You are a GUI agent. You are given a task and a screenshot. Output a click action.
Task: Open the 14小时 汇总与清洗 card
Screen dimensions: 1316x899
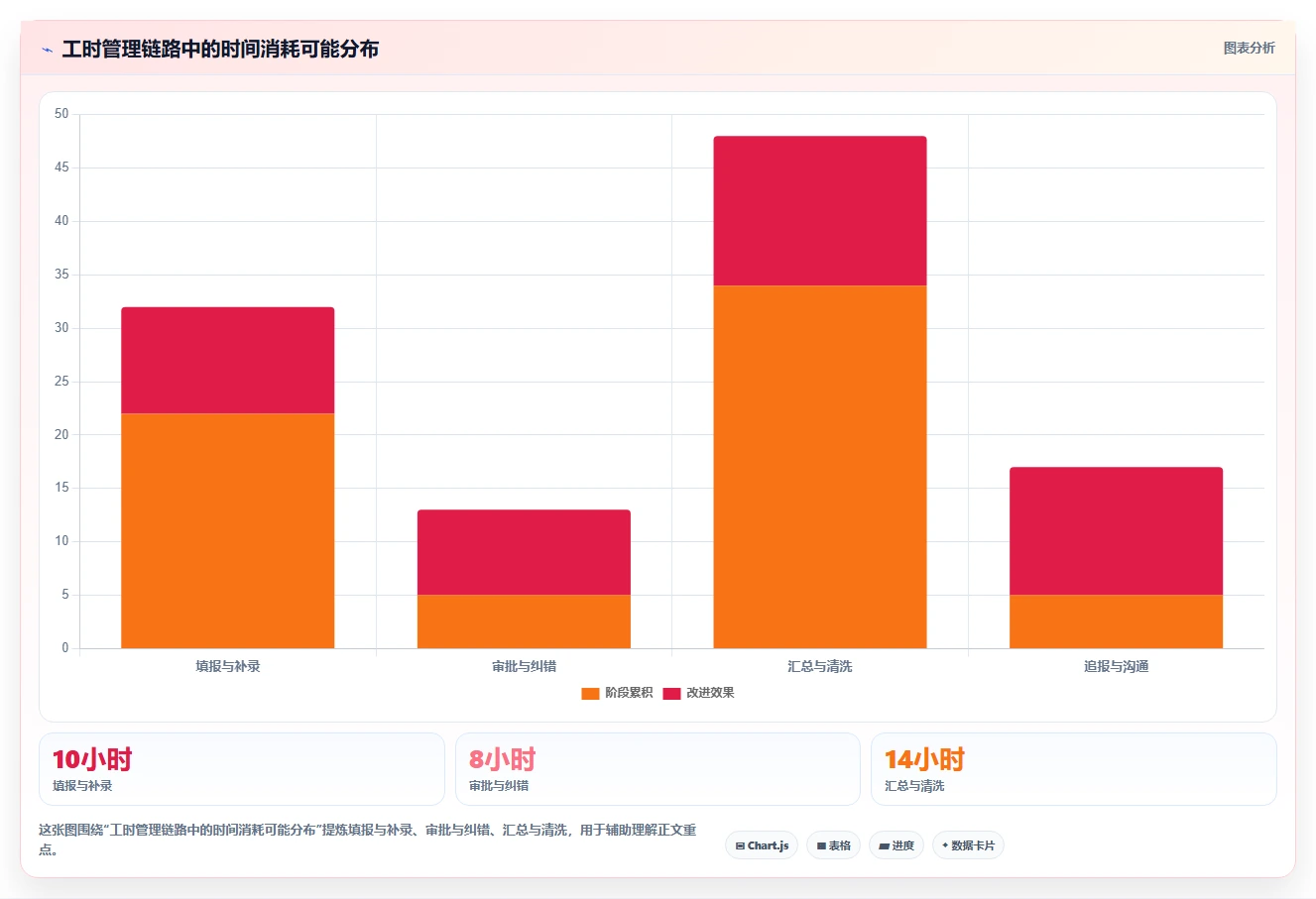1073,769
